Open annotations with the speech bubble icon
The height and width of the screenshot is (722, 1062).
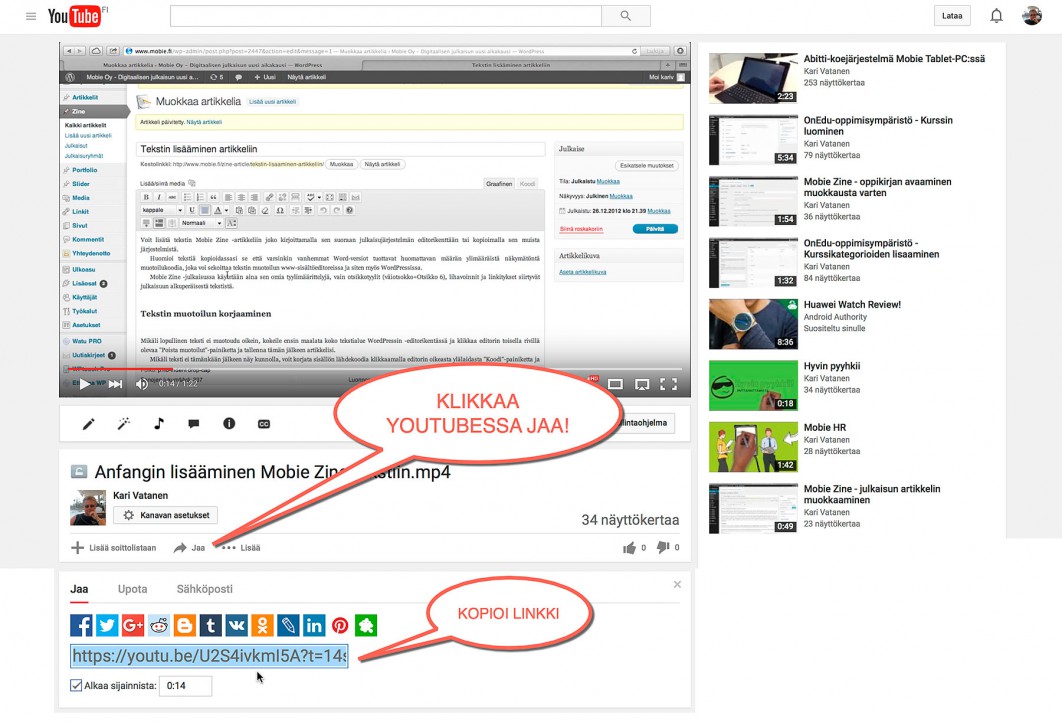click(x=194, y=424)
